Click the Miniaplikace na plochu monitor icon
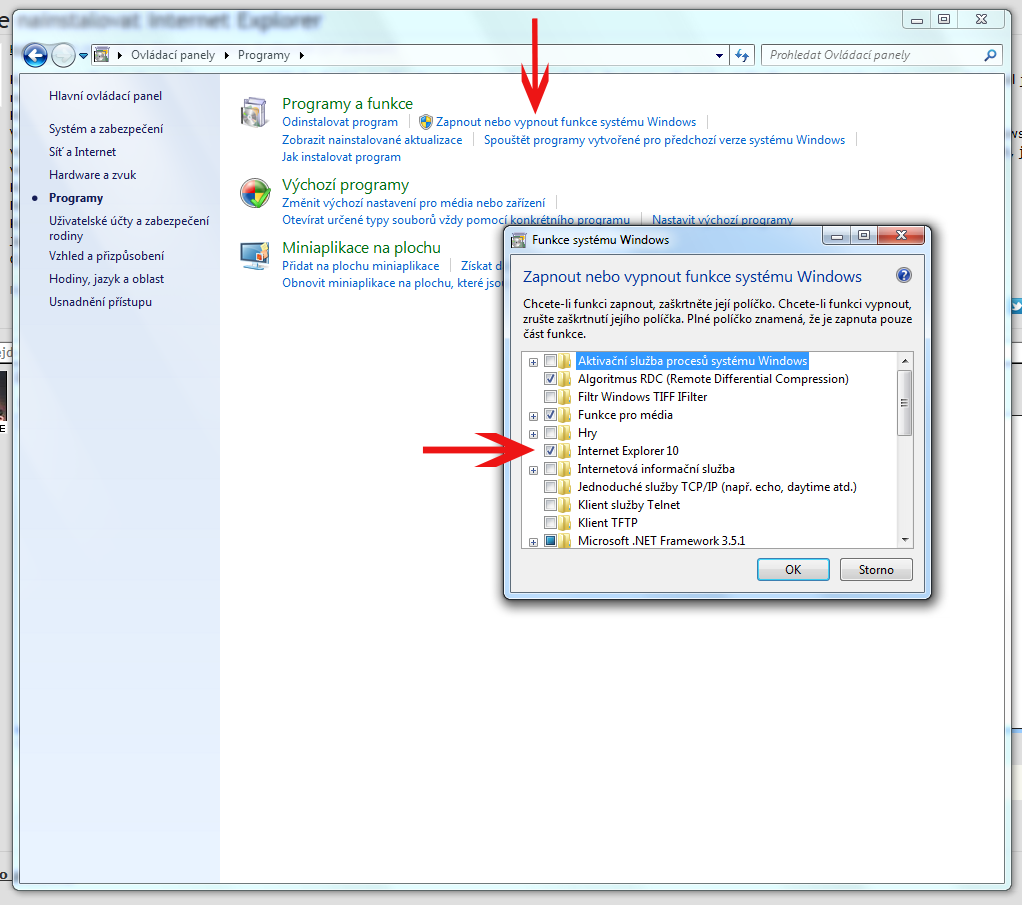 click(x=255, y=256)
